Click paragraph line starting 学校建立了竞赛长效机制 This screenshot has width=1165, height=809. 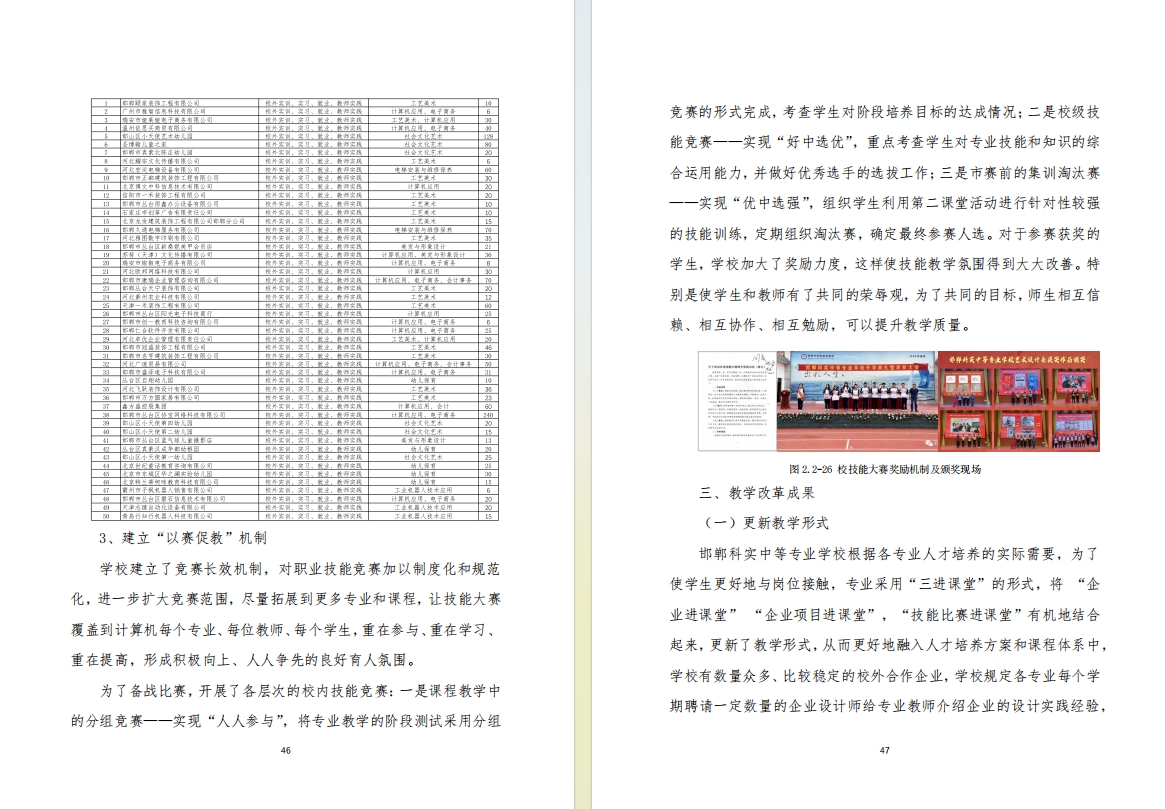point(300,569)
